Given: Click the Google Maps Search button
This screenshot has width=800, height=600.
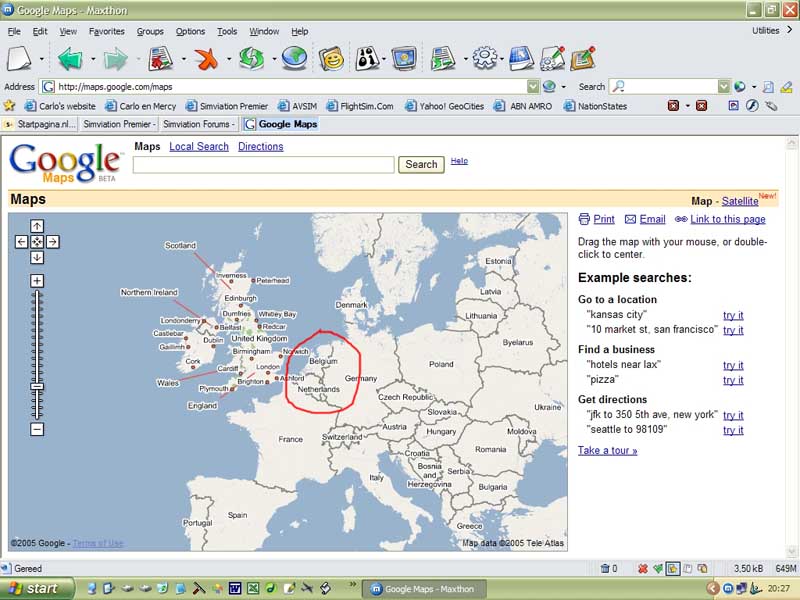Looking at the screenshot, I should coord(421,164).
